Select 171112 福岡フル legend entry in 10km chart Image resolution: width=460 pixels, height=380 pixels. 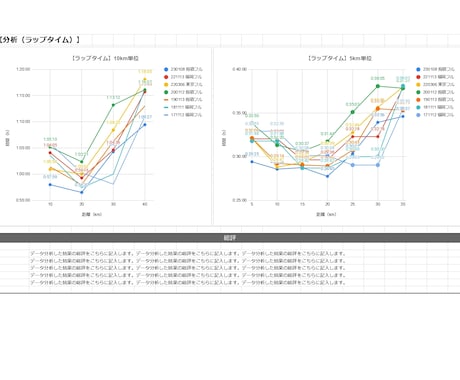183,115
